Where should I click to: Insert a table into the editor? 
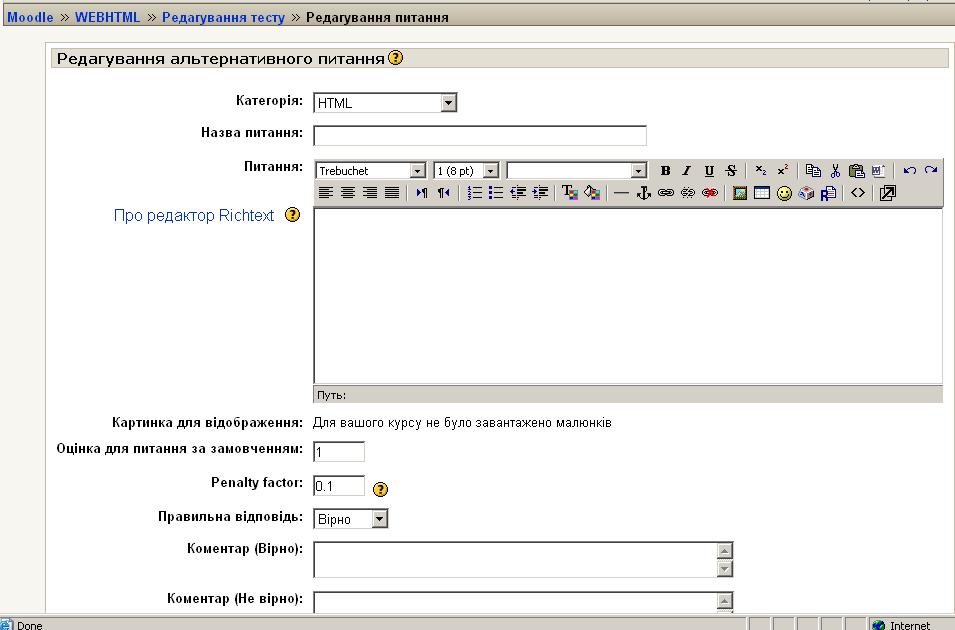[x=762, y=193]
